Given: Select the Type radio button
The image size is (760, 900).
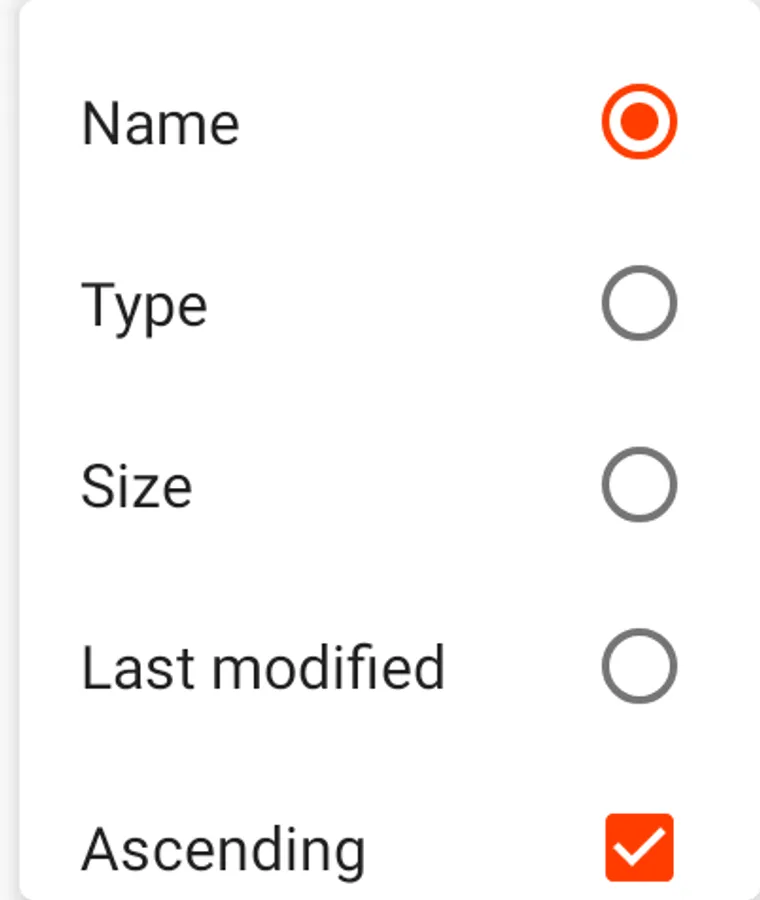Looking at the screenshot, I should pyautogui.click(x=639, y=303).
